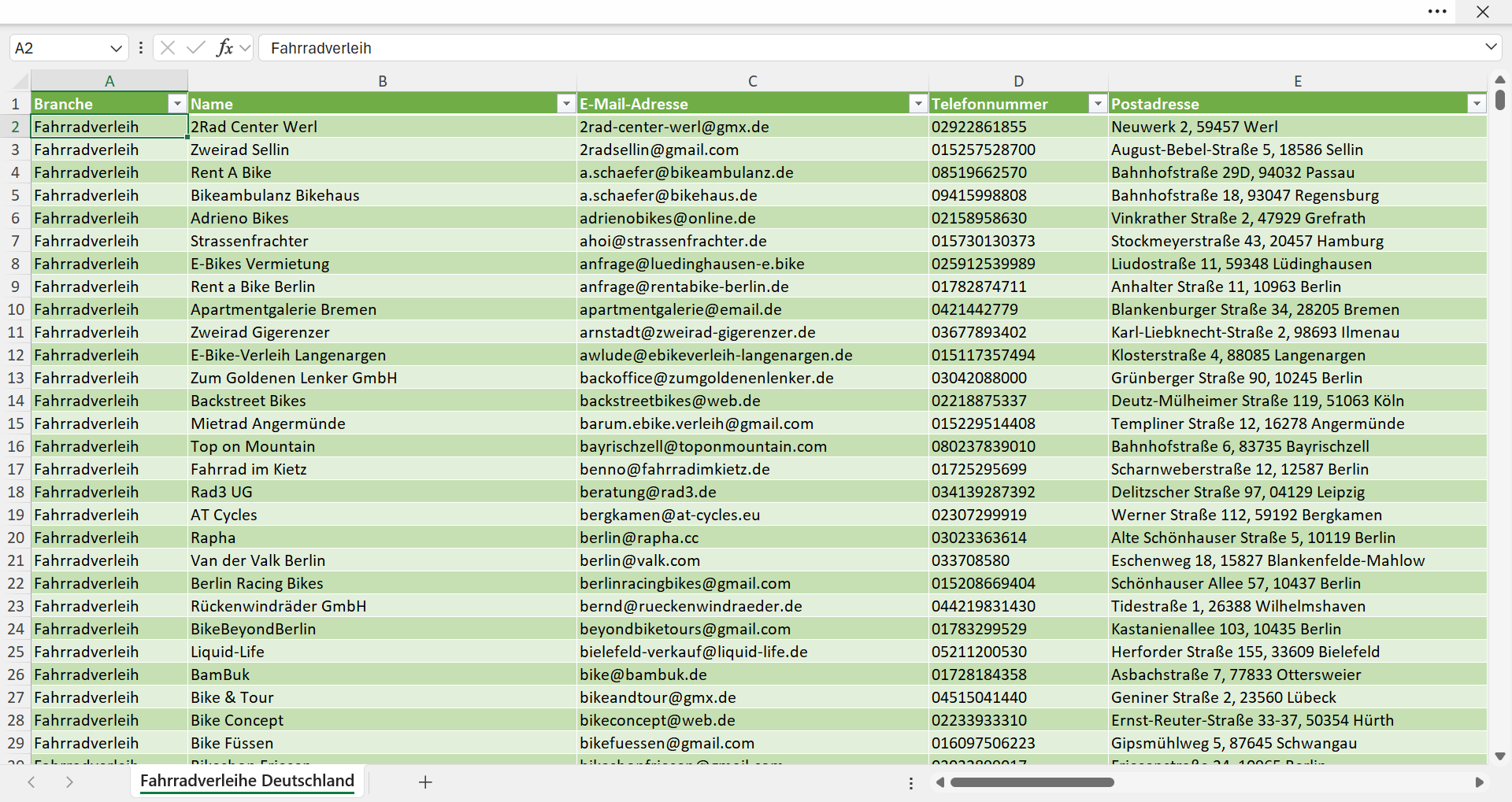Switch to Fahrradverleihe Deutschland sheet tab
The height and width of the screenshot is (802, 1512).
coord(247,781)
